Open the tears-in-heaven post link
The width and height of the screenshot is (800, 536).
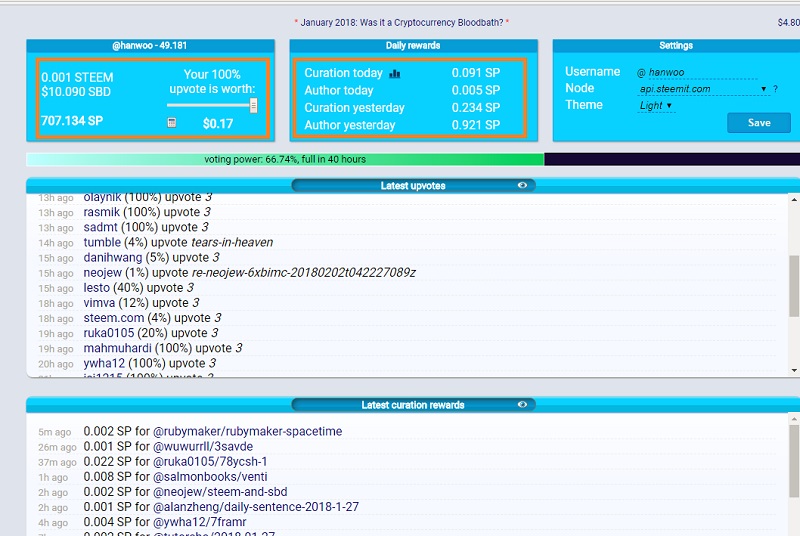pos(232,242)
